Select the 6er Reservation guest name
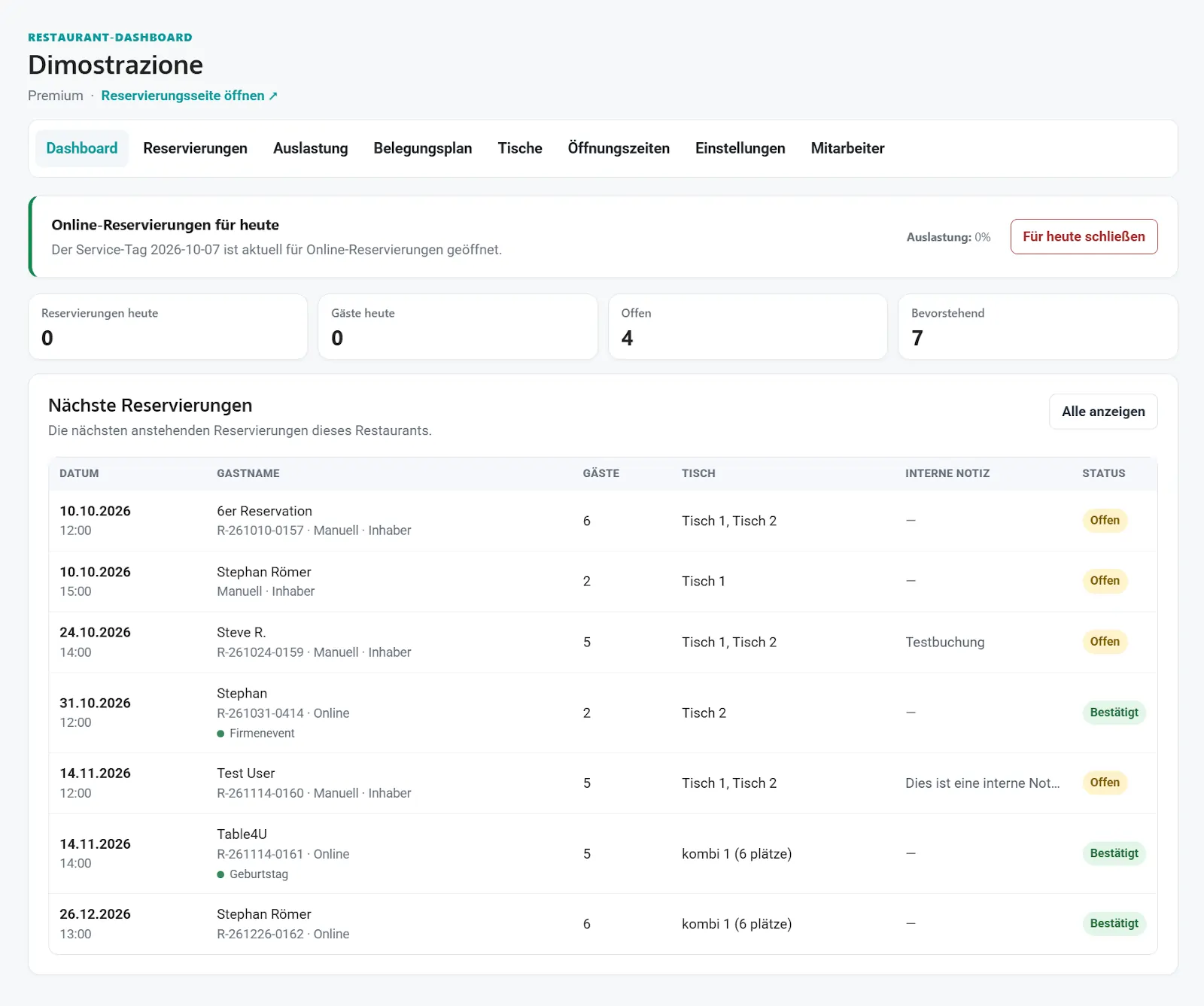Screen dimensions: 1204x1006 coord(264,511)
